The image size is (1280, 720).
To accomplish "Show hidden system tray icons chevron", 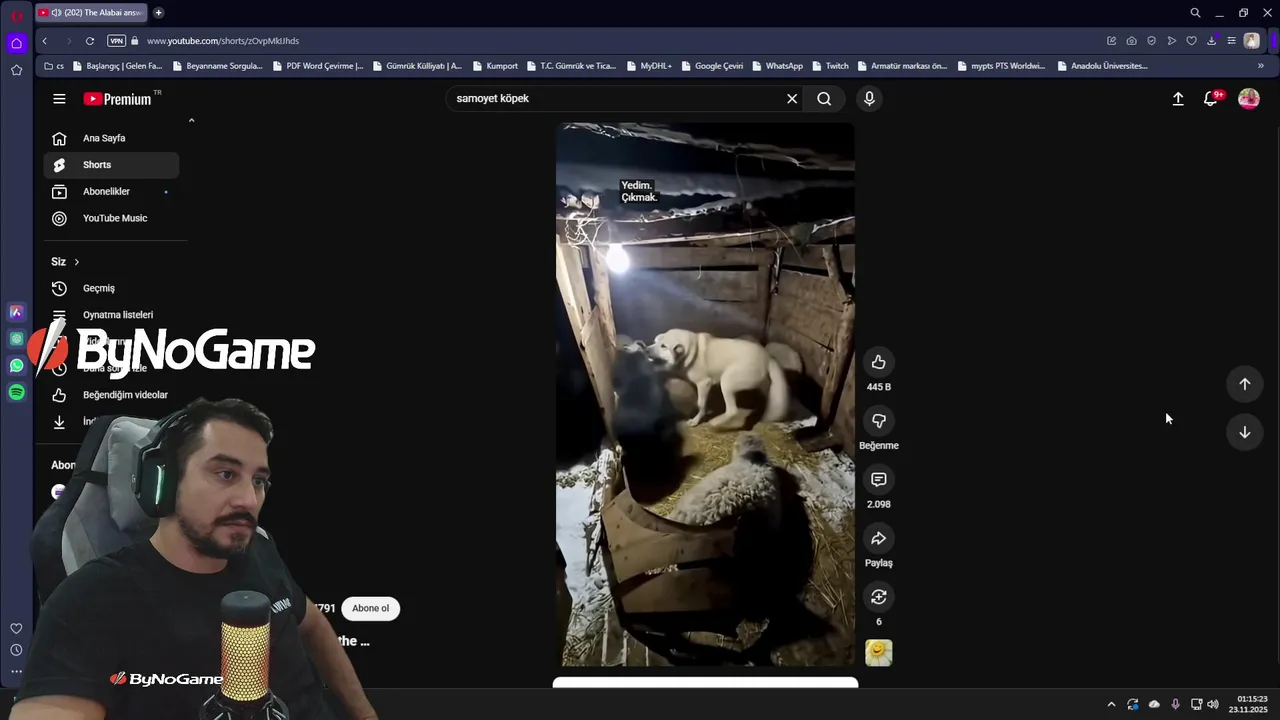I will pyautogui.click(x=1111, y=705).
